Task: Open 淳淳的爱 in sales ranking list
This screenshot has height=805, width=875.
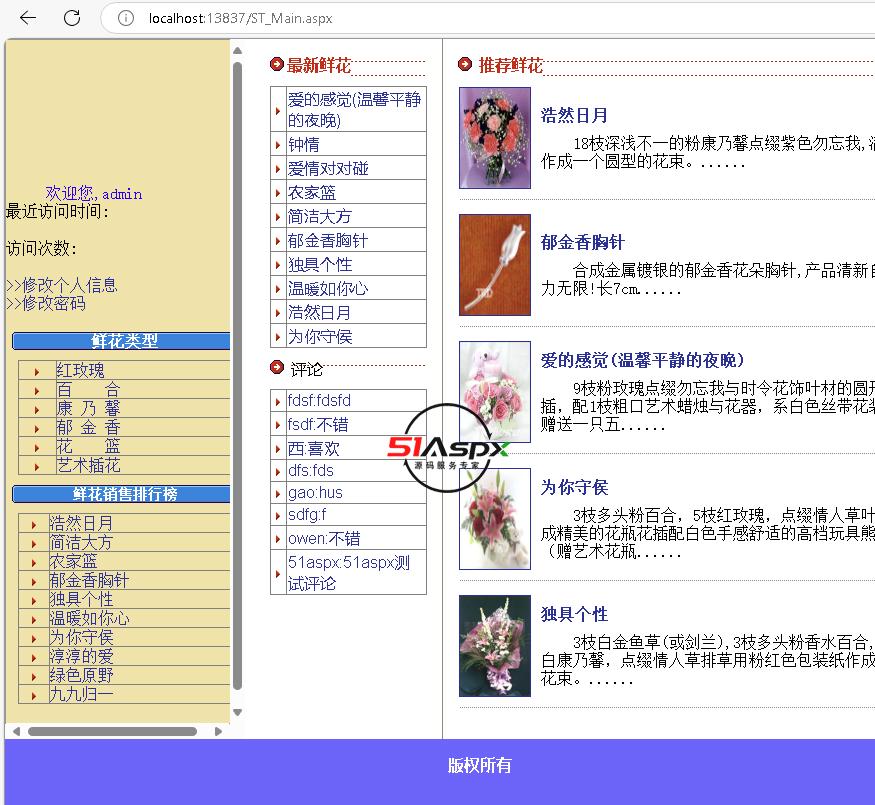Action: tap(81, 656)
